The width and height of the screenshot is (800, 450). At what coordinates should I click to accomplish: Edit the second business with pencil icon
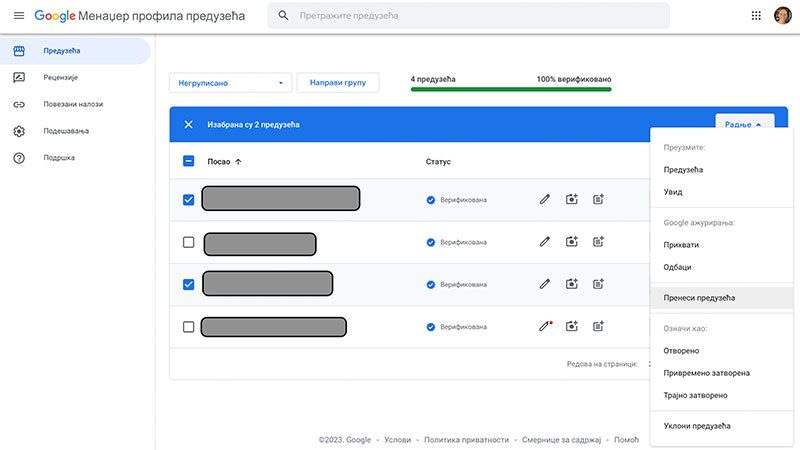pos(545,242)
